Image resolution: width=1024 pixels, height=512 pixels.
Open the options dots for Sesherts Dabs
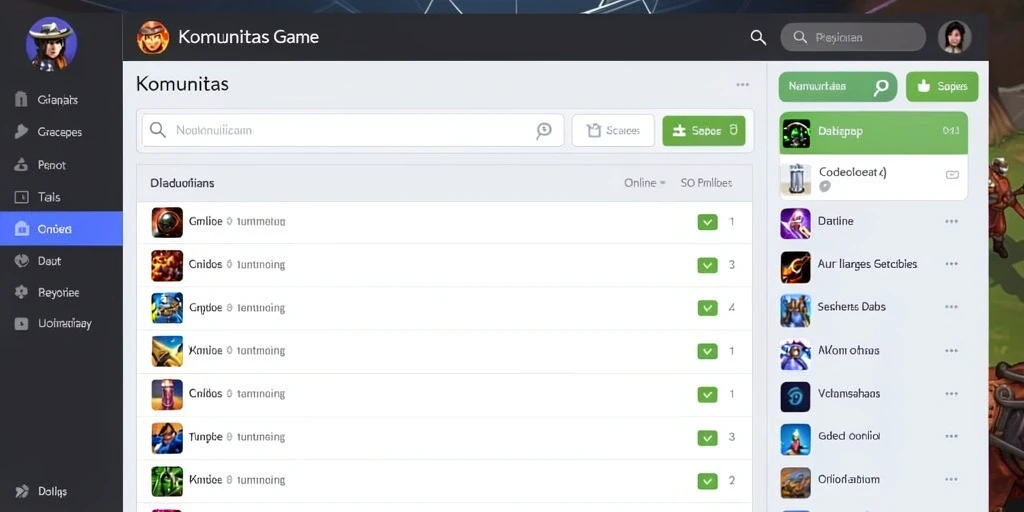click(952, 307)
